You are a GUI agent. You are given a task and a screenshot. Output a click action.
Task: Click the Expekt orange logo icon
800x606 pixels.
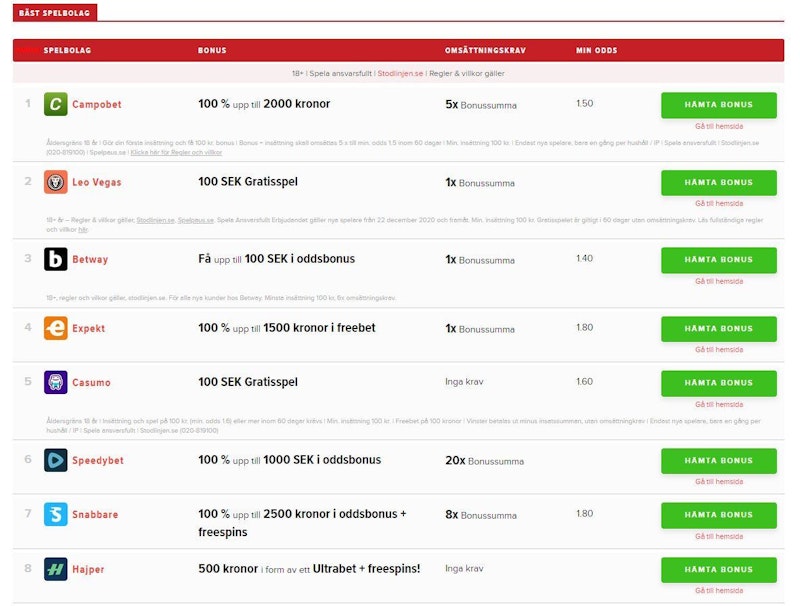56,328
